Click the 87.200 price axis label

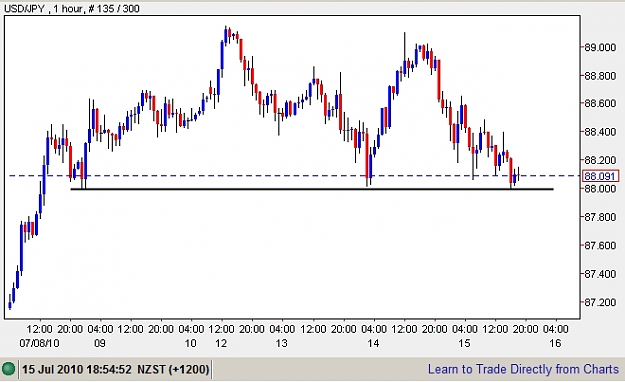pyautogui.click(x=600, y=302)
